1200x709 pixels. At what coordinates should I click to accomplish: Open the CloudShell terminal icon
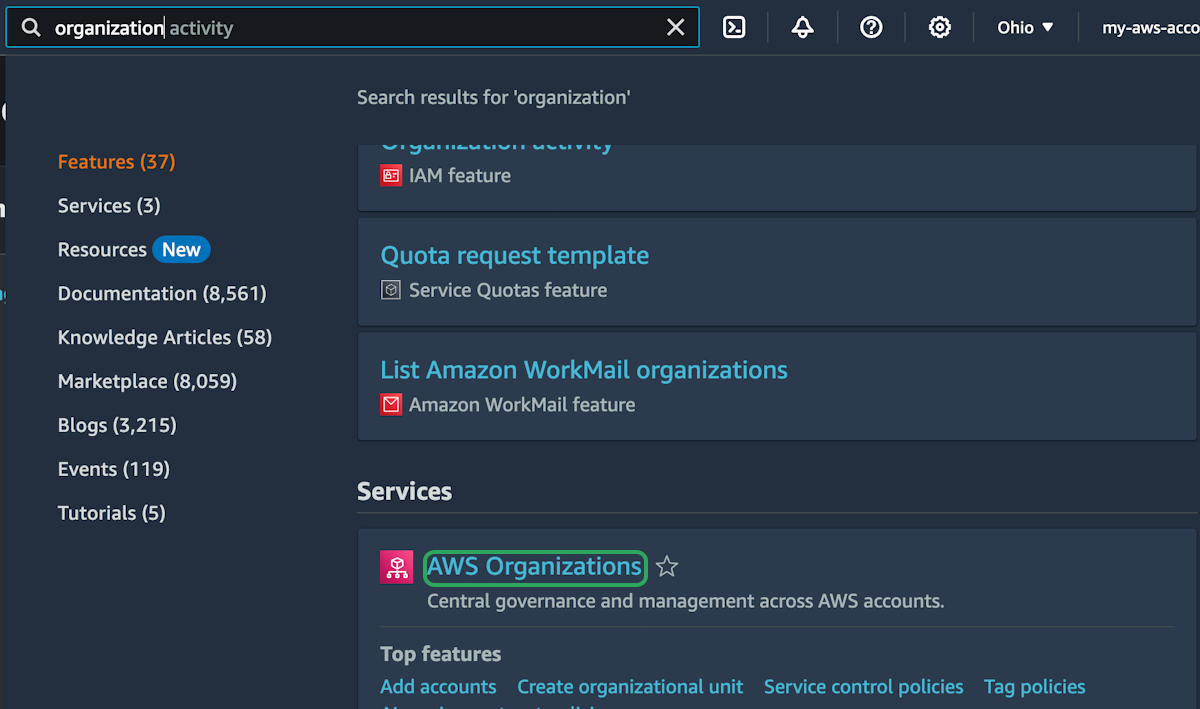[734, 28]
